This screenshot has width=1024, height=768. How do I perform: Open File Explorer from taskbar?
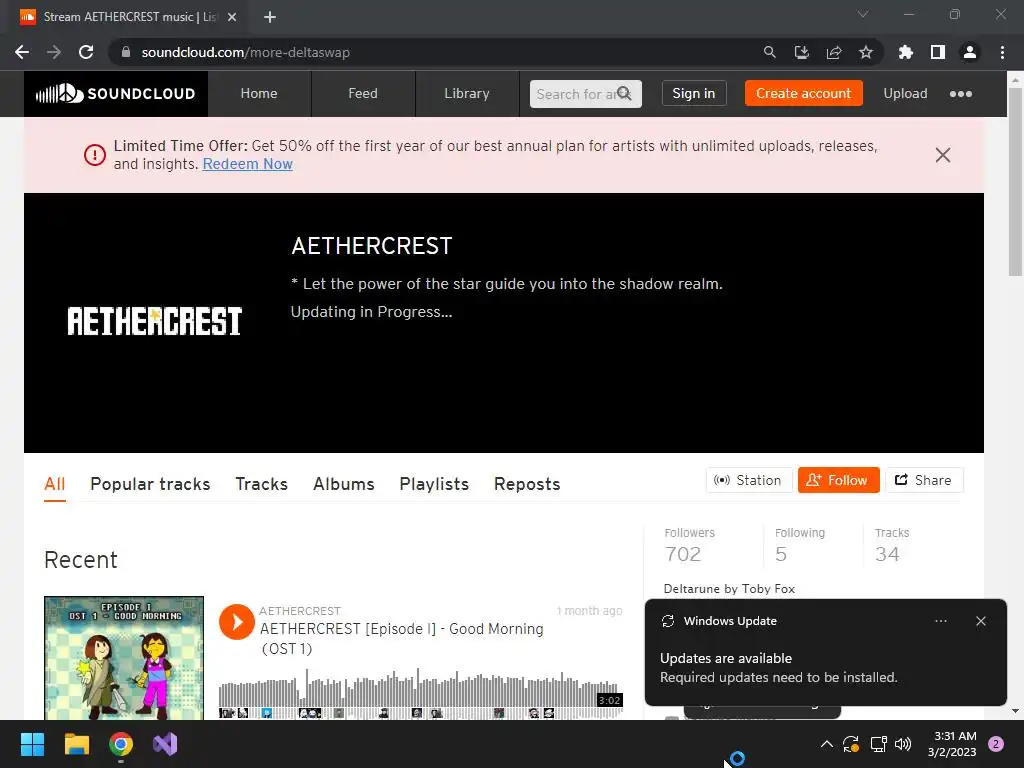point(76,744)
